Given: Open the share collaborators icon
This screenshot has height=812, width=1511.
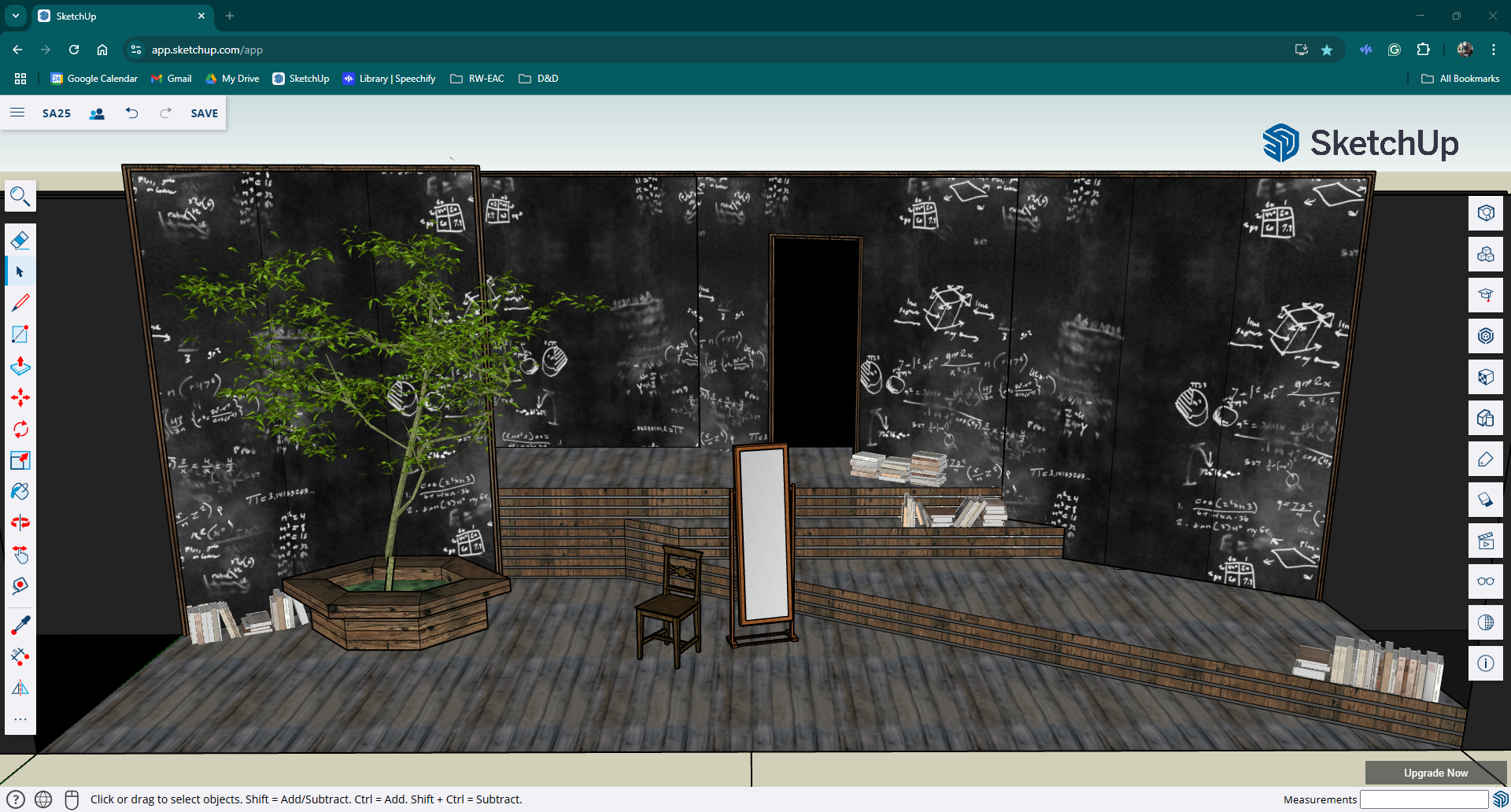Looking at the screenshot, I should (x=97, y=113).
